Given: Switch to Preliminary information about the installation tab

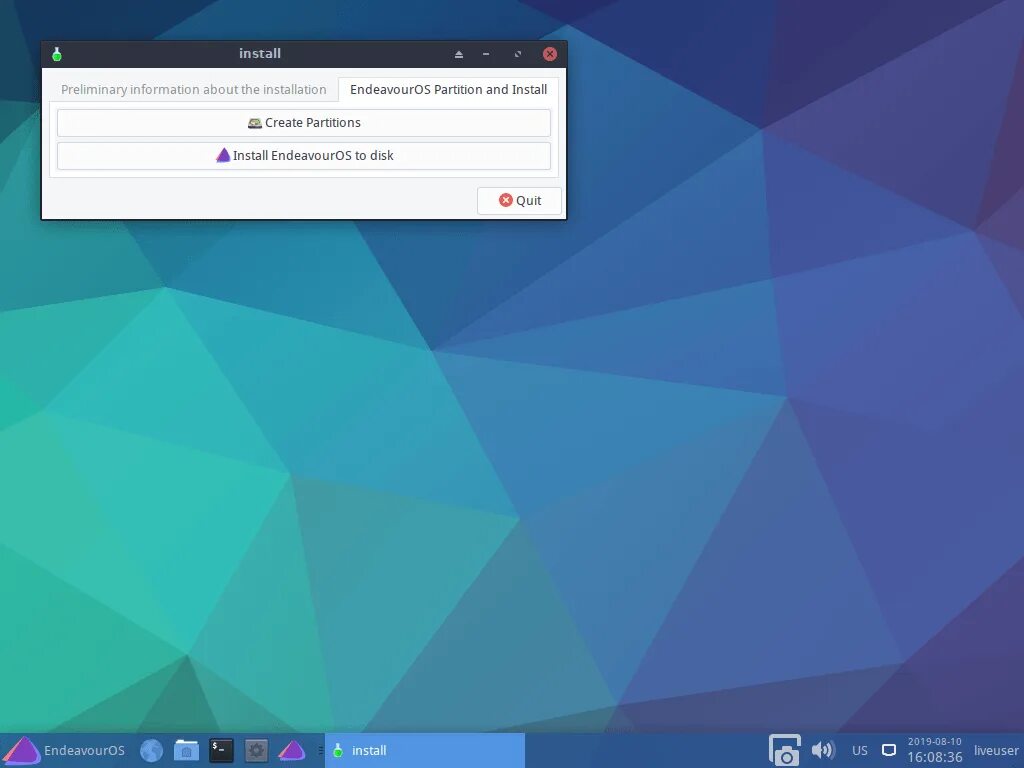Looking at the screenshot, I should [x=193, y=89].
